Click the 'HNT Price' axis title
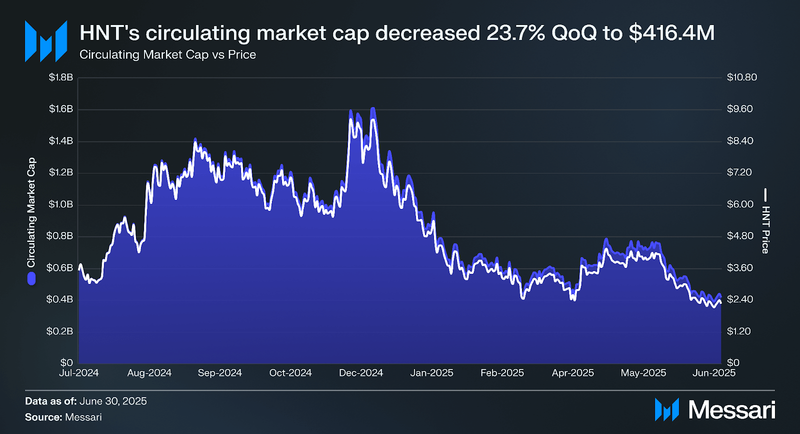The width and height of the screenshot is (800, 434). click(x=765, y=230)
